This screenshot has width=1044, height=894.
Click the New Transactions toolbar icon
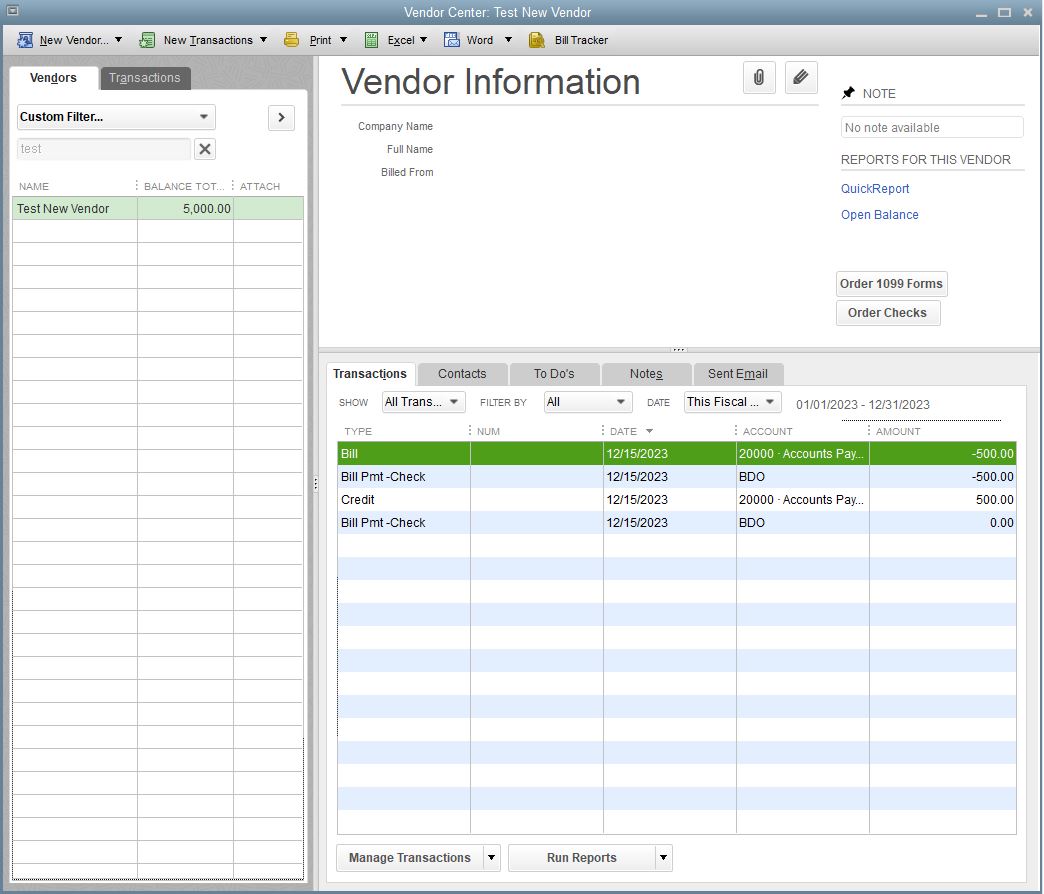pyautogui.click(x=147, y=40)
